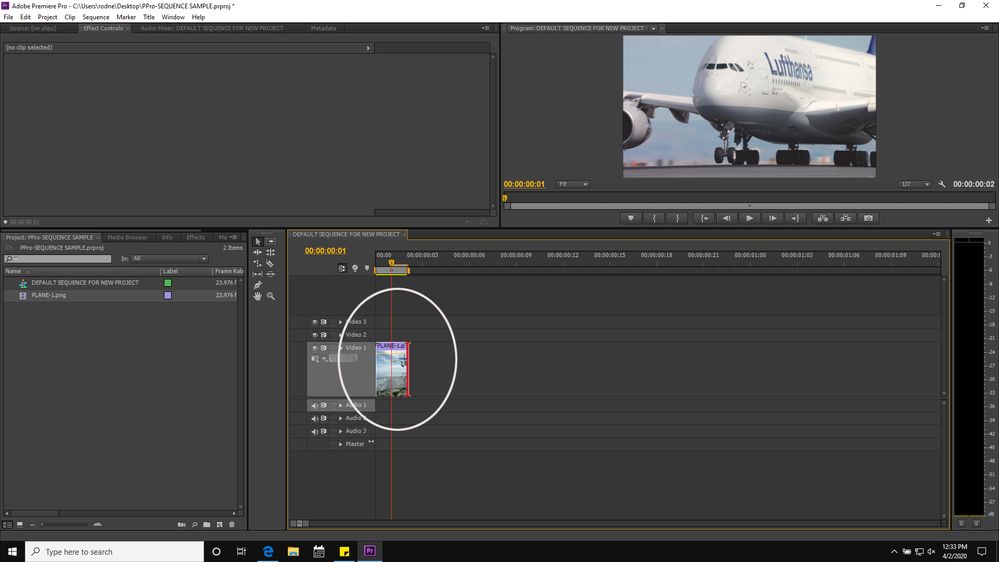Screen dimensions: 999x562
Task: Toggle Video 1 track visibility eye
Action: click(314, 348)
